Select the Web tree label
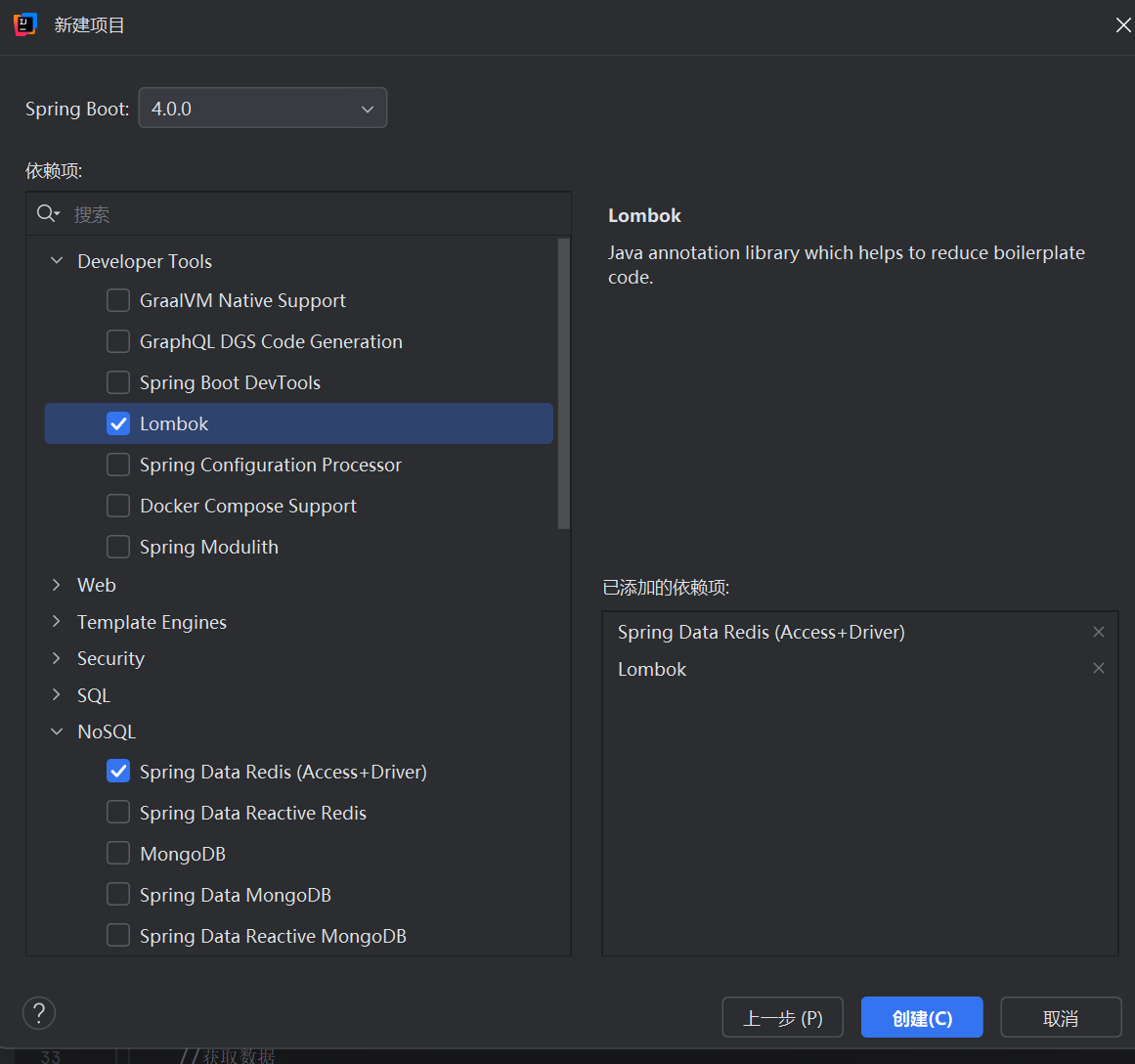1135x1064 pixels. 96,585
